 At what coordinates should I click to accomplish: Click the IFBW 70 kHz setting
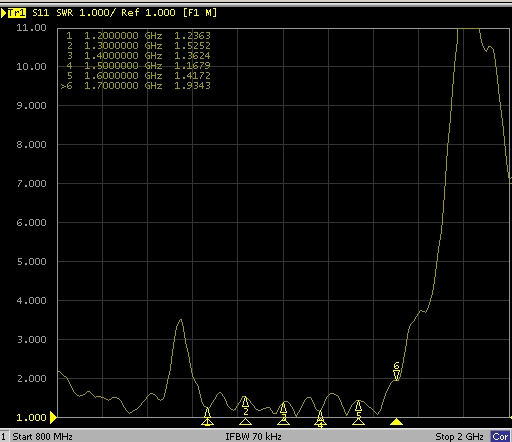(x=253, y=436)
